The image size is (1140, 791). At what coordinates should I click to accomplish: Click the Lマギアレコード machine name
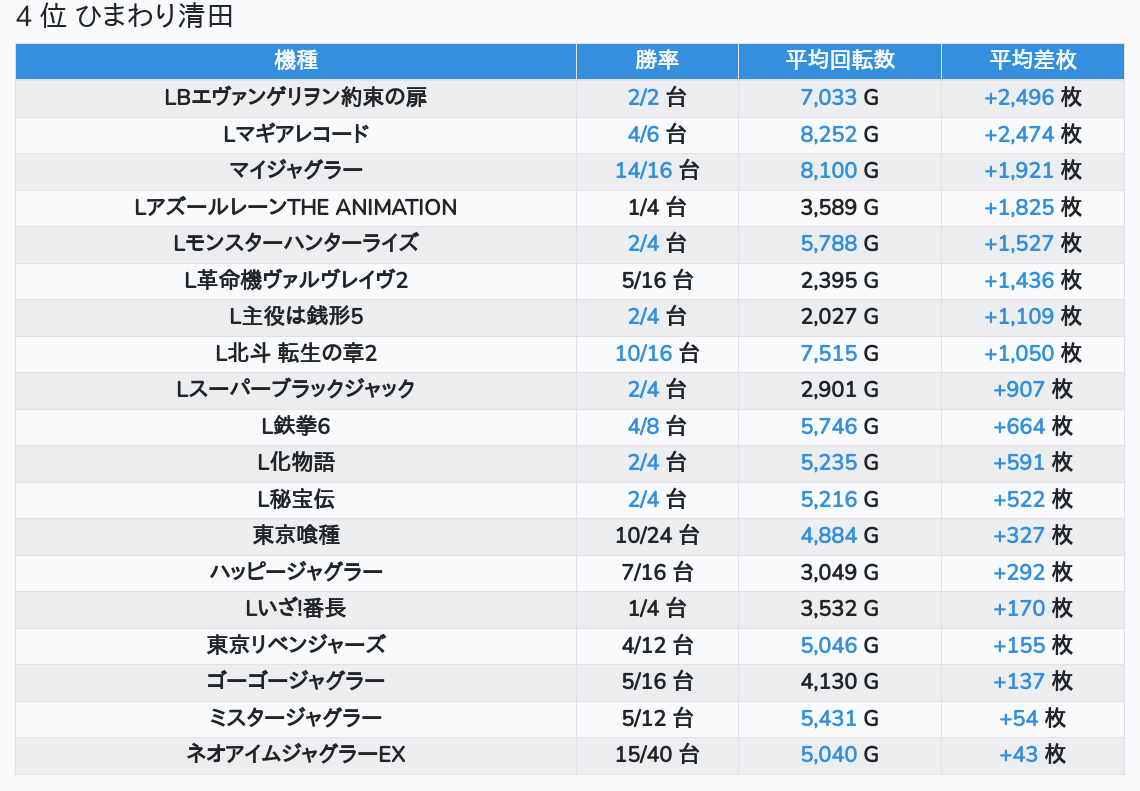[295, 134]
